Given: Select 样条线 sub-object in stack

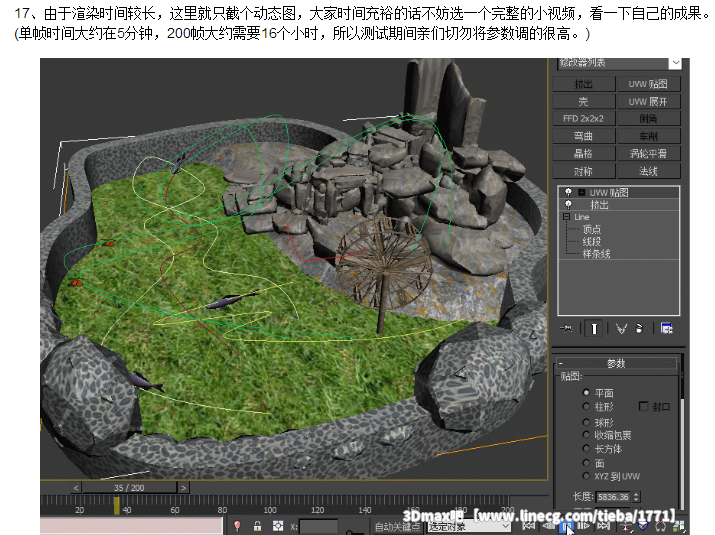Looking at the screenshot, I should 596,254.
